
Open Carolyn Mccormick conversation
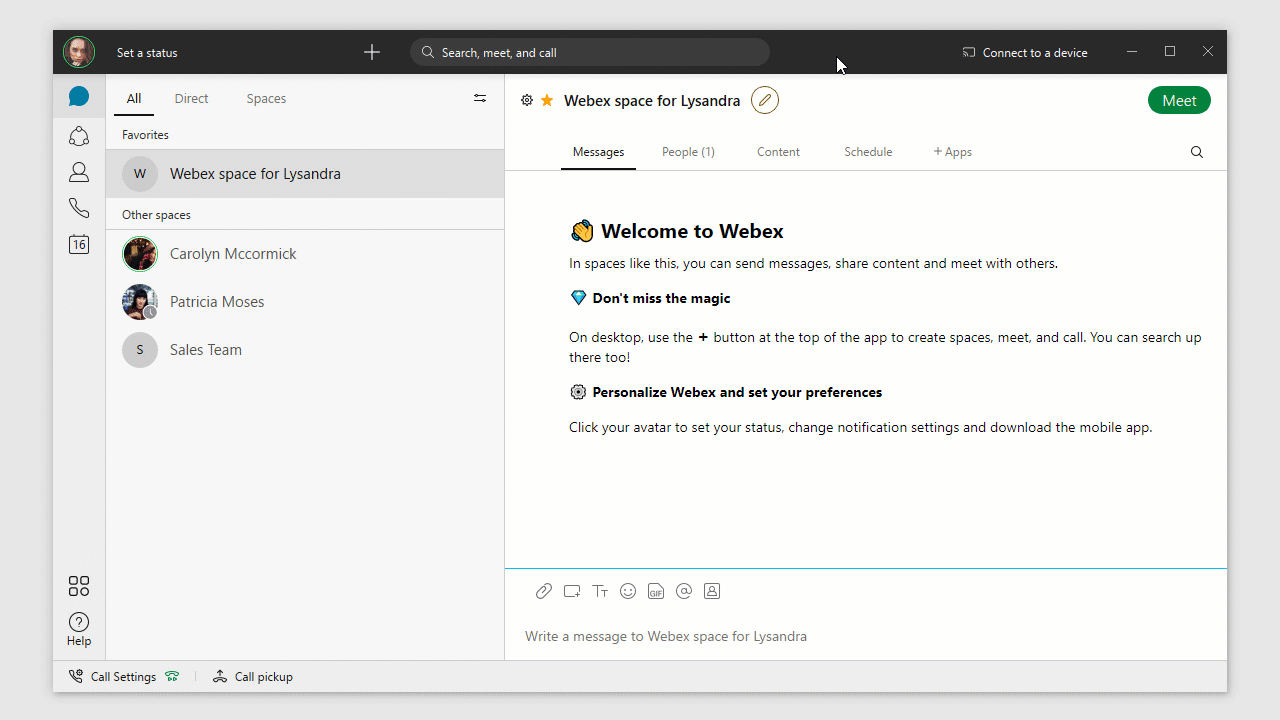(305, 254)
